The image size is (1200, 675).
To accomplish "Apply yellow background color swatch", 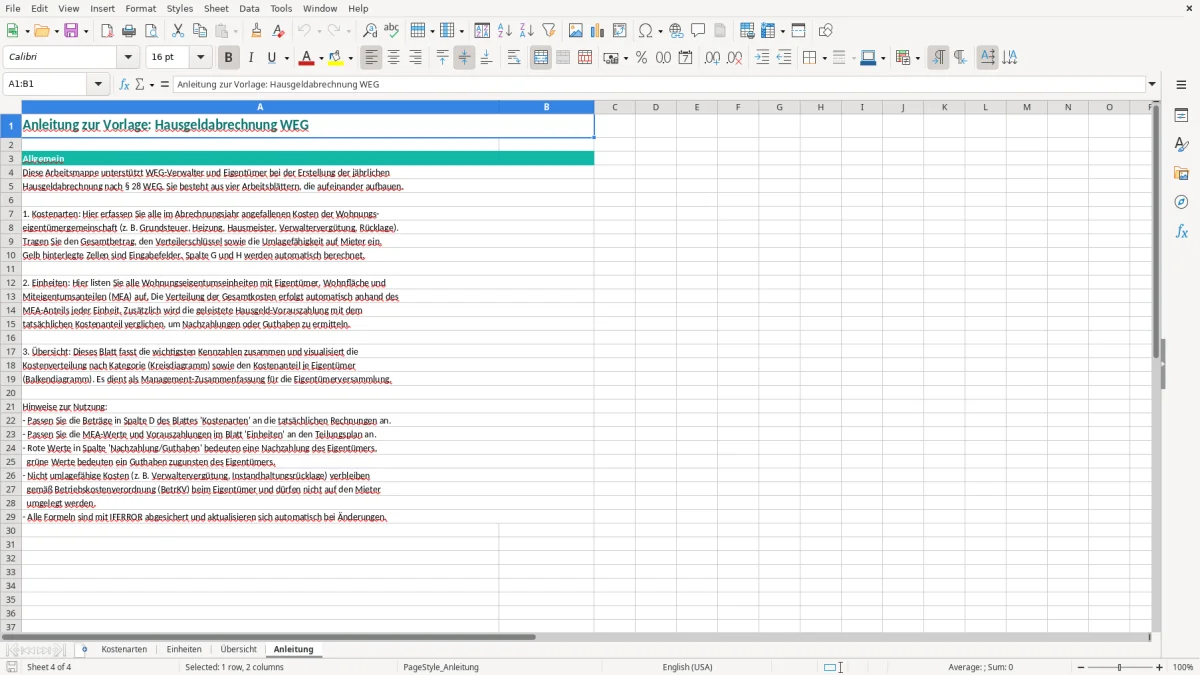I will 336,58.
